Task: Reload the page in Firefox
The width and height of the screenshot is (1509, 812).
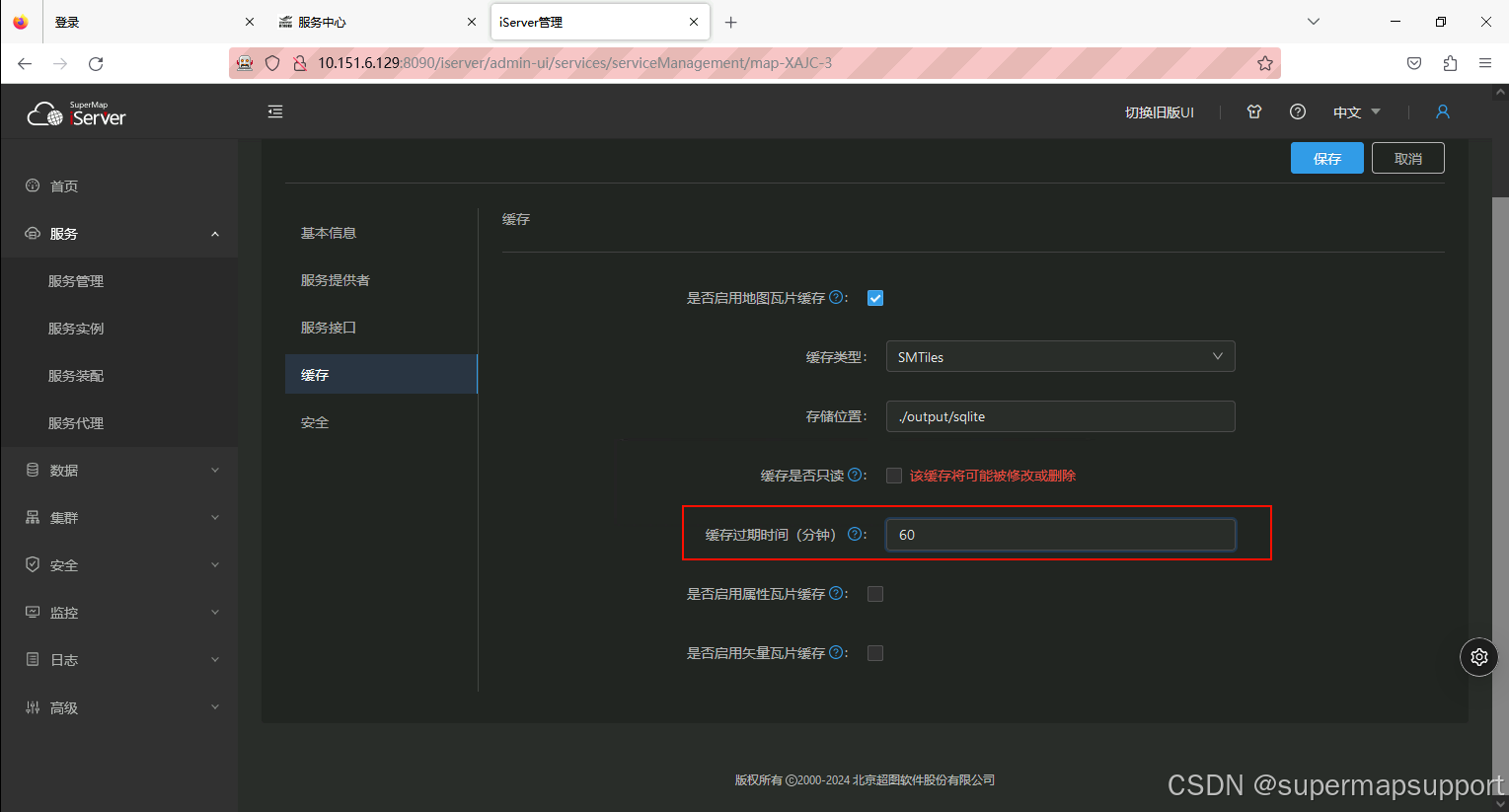Action: point(96,63)
